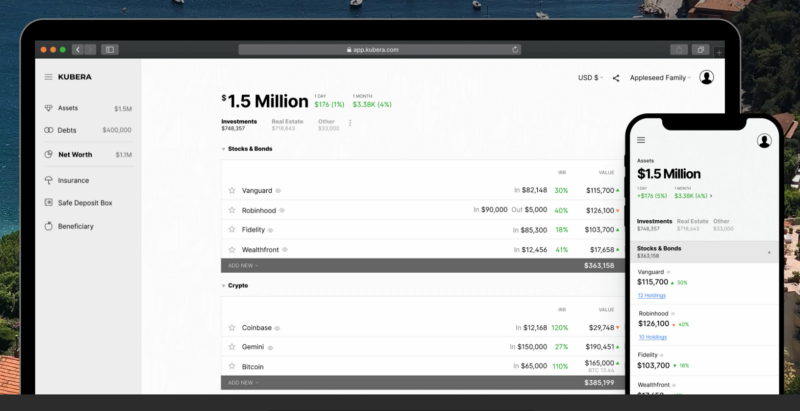Select the Real Estate tab on phone

tap(692, 225)
